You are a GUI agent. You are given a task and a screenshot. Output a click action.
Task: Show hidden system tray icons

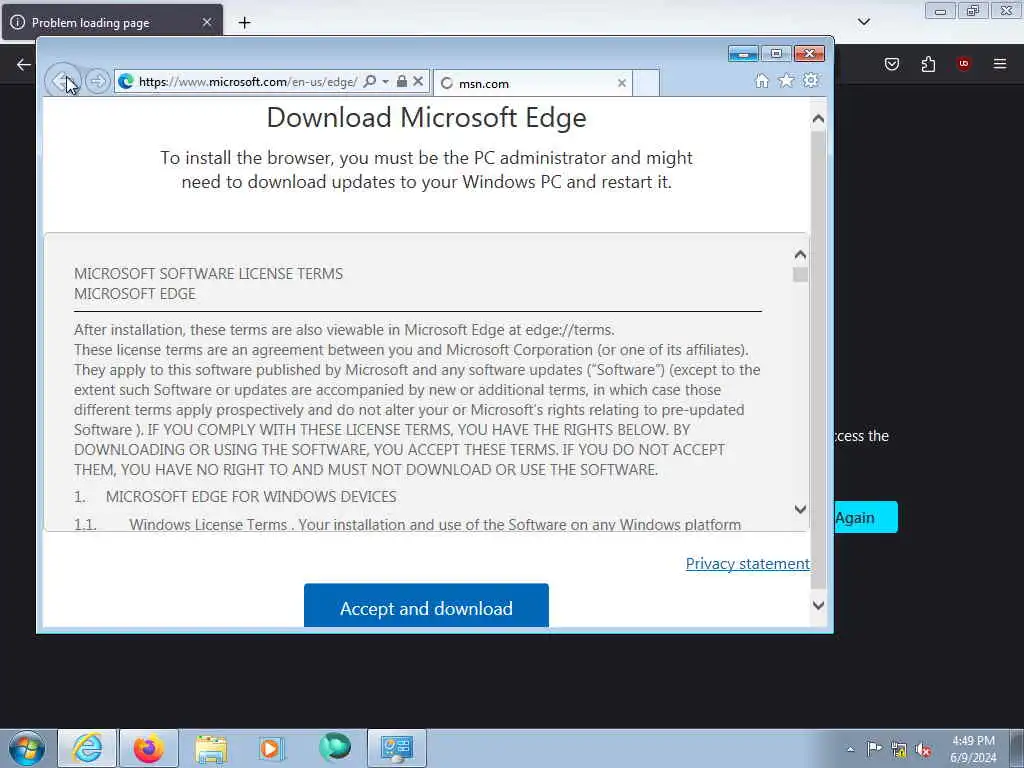point(850,750)
